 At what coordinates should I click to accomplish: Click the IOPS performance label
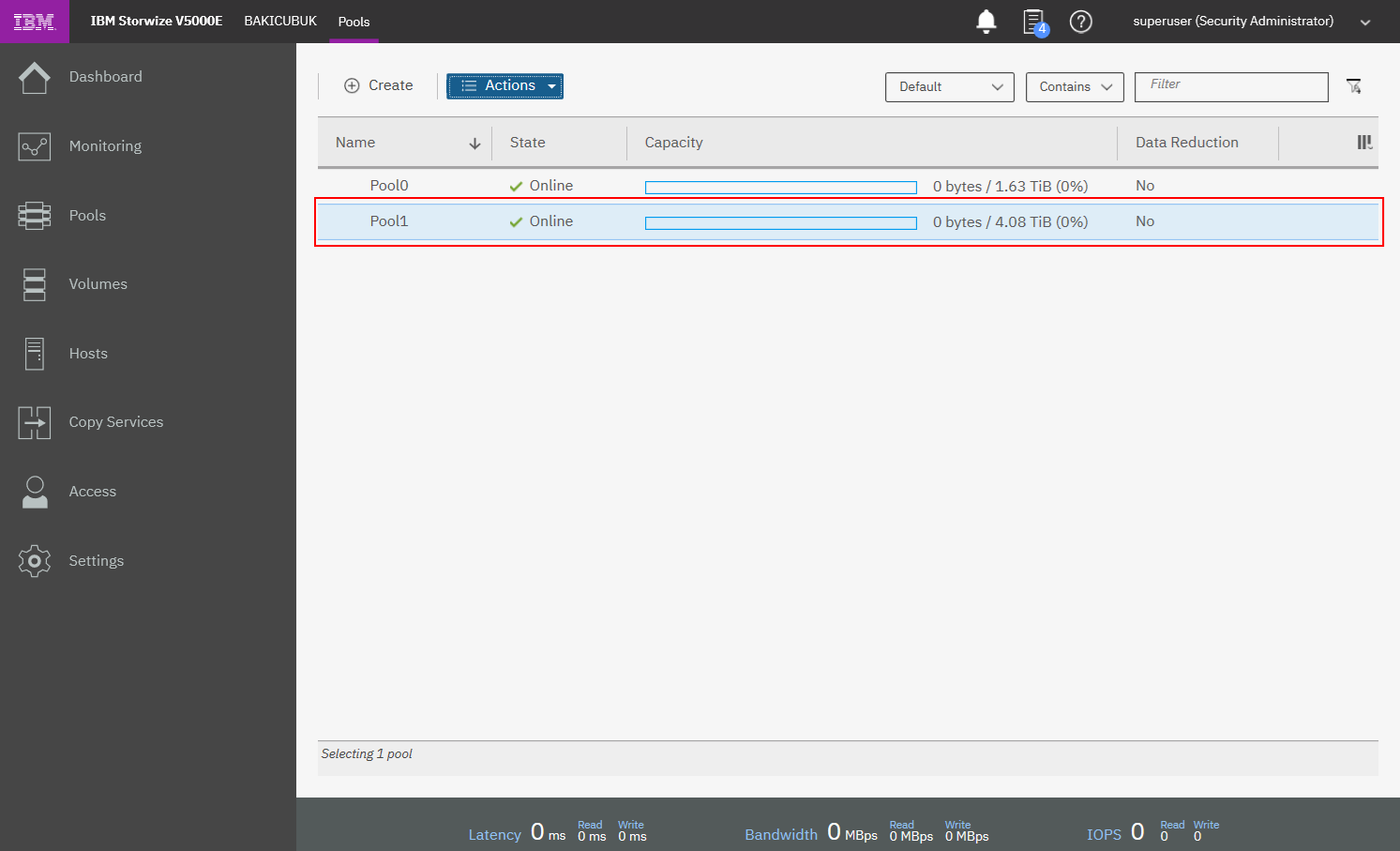point(1105,835)
